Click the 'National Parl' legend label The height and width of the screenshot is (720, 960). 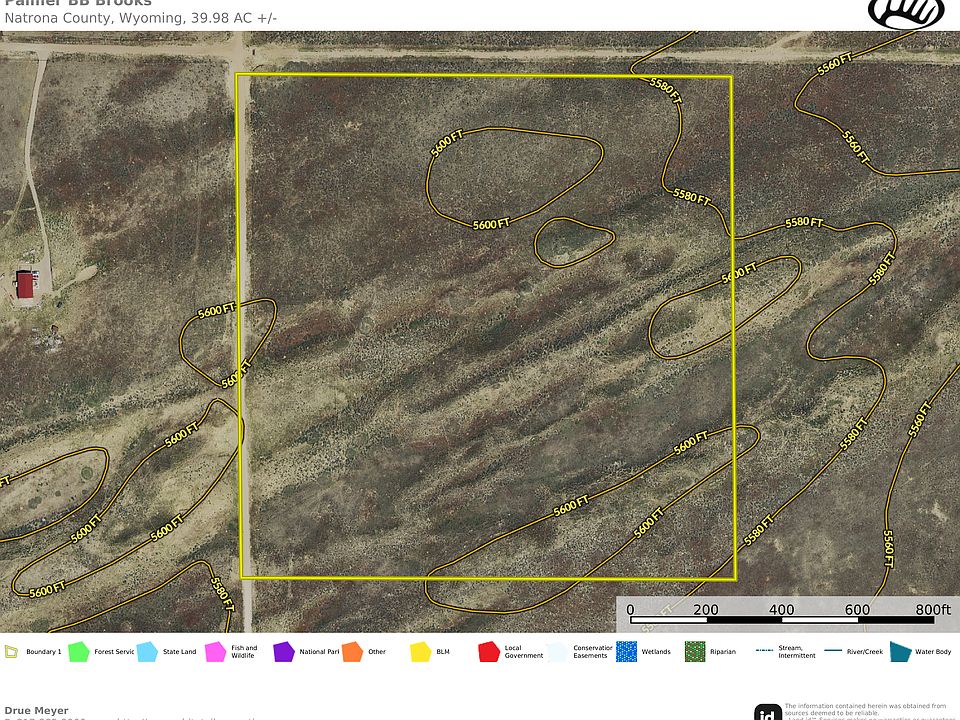[x=319, y=651]
